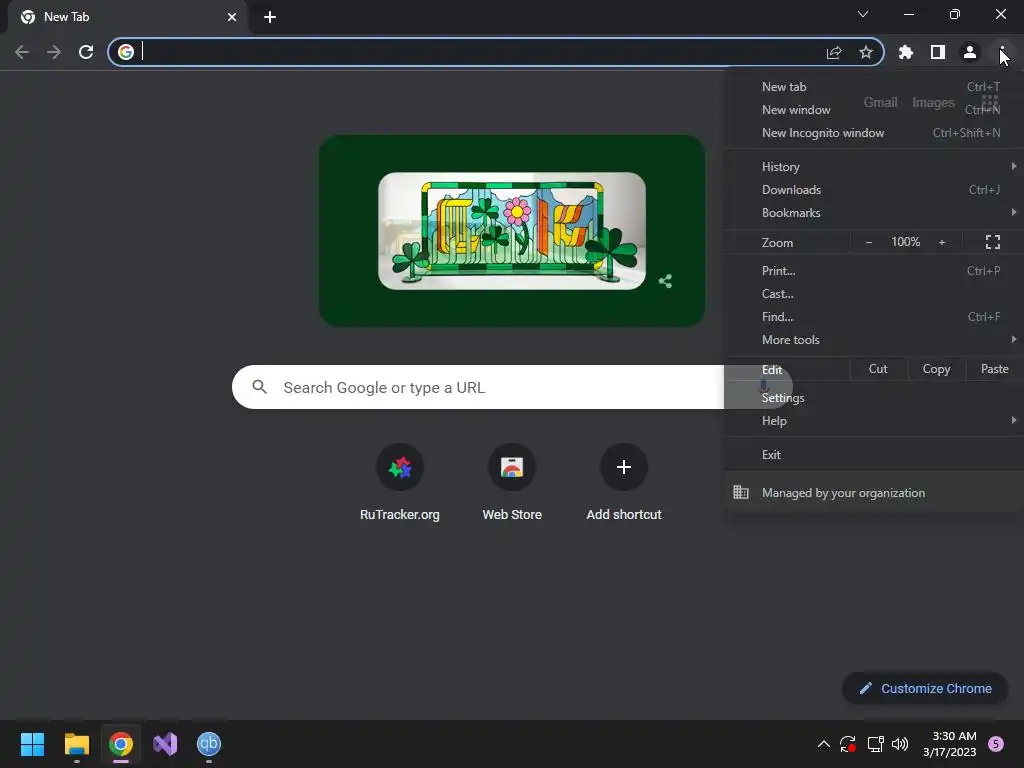This screenshot has height=768, width=1024.
Task: Decrease zoom with the minus button
Action: (x=869, y=242)
